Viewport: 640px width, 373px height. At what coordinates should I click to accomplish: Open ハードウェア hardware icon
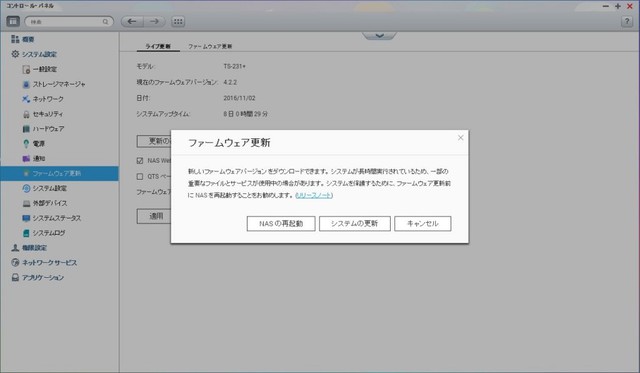click(x=26, y=129)
